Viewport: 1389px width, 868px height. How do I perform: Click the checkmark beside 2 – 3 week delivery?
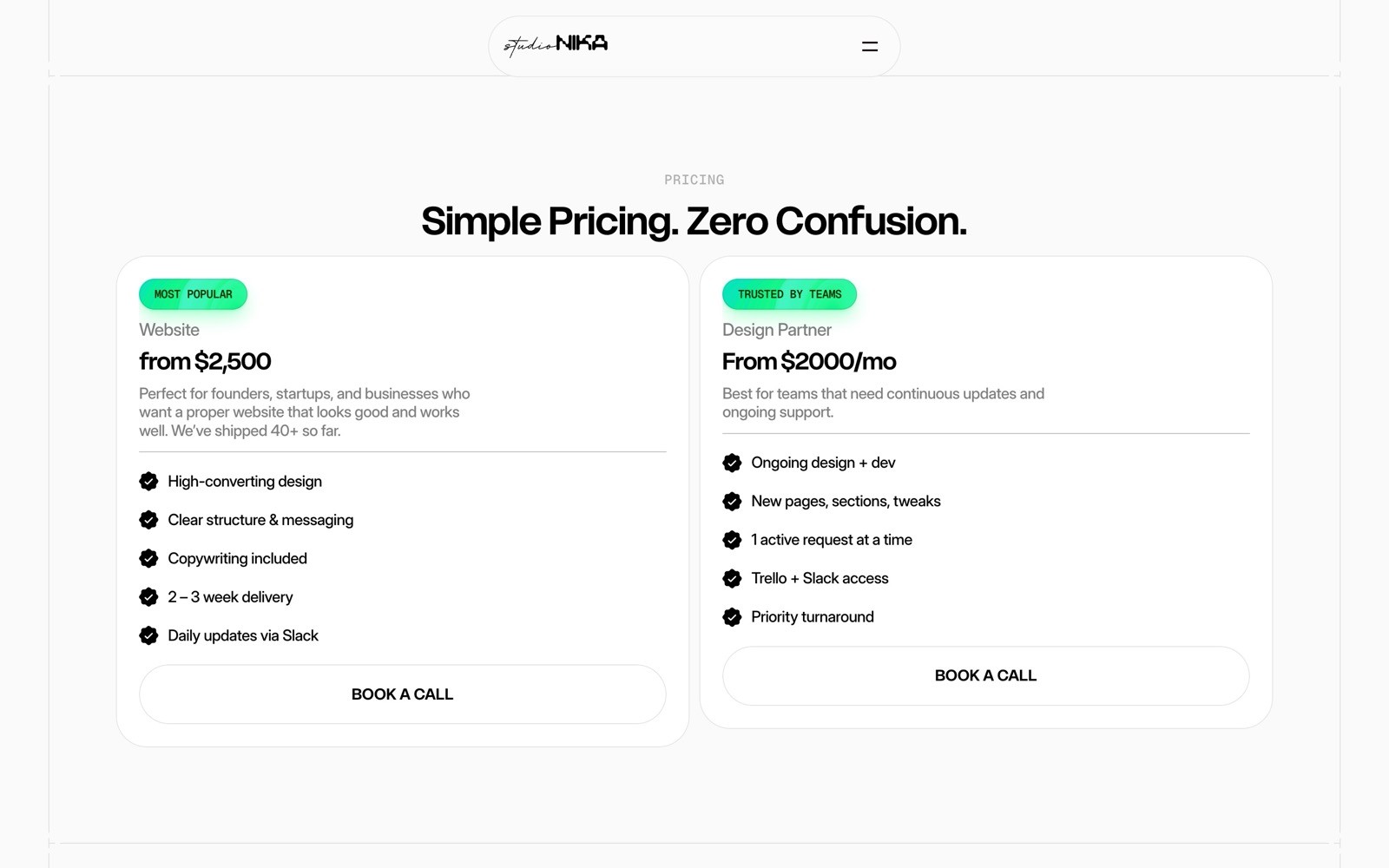(x=148, y=596)
